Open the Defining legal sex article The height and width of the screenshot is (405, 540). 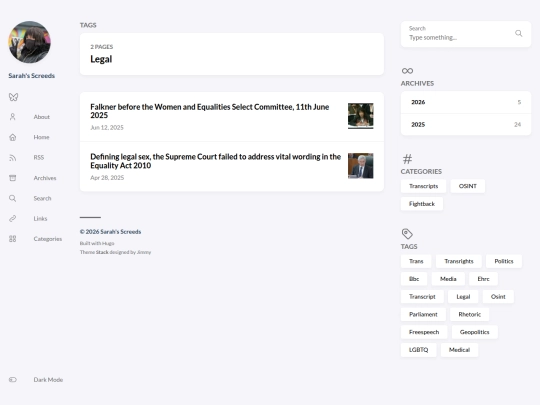click(216, 161)
